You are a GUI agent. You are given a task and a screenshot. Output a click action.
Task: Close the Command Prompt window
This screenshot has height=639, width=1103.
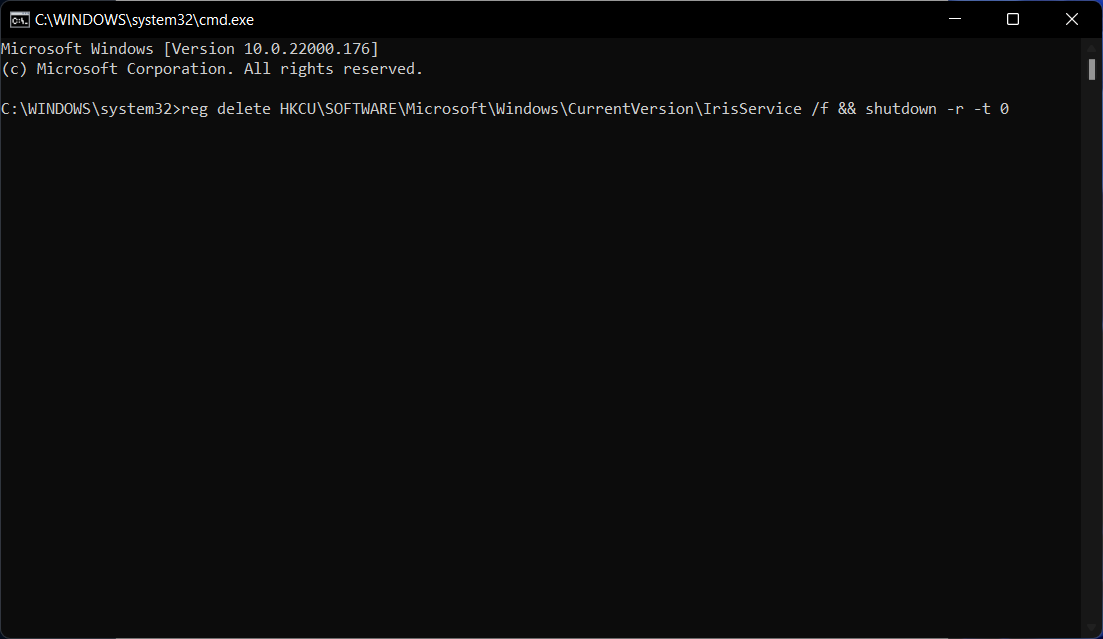click(1071, 19)
